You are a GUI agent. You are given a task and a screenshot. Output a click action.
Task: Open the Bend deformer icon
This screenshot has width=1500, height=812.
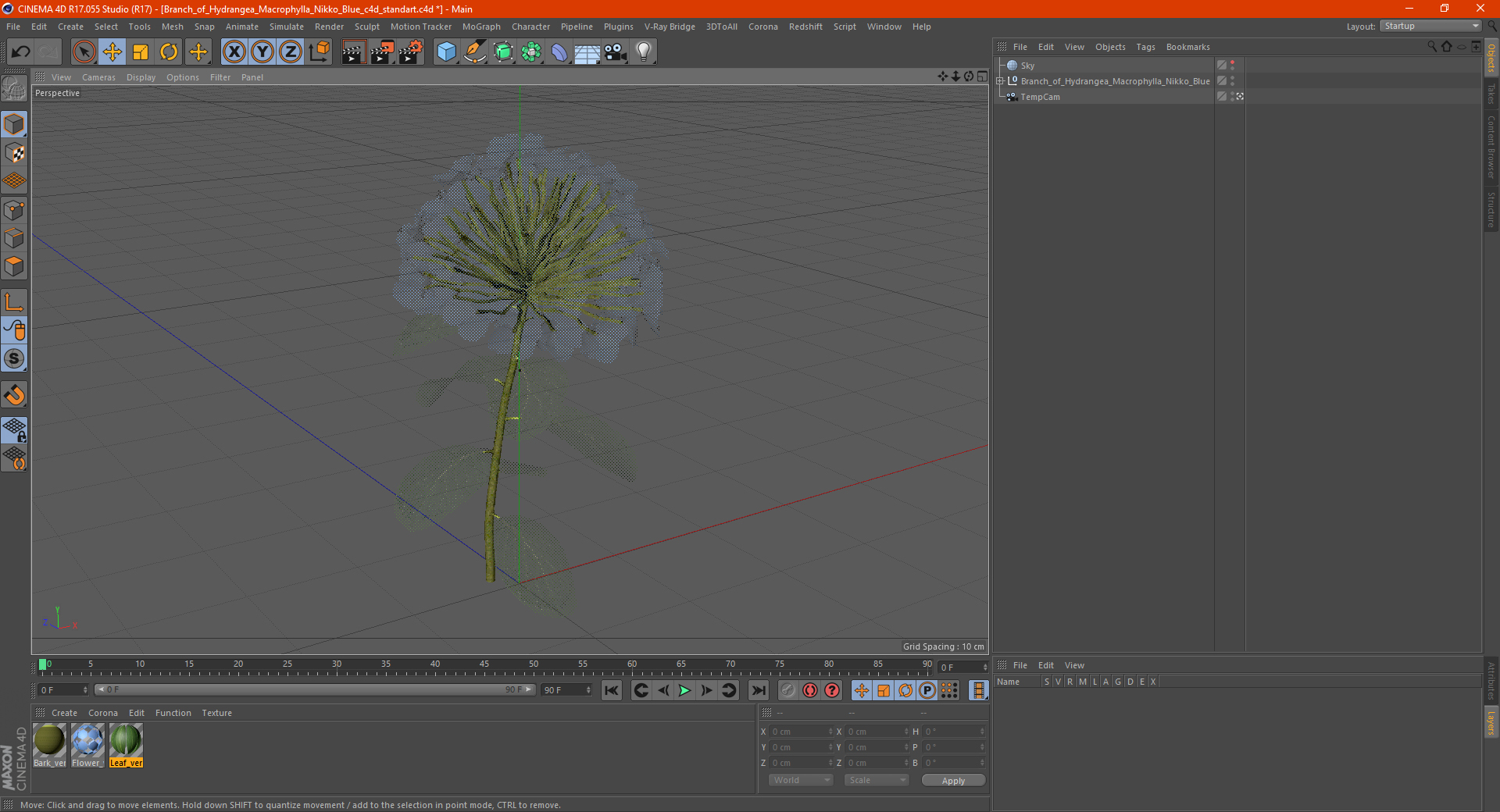(x=559, y=52)
